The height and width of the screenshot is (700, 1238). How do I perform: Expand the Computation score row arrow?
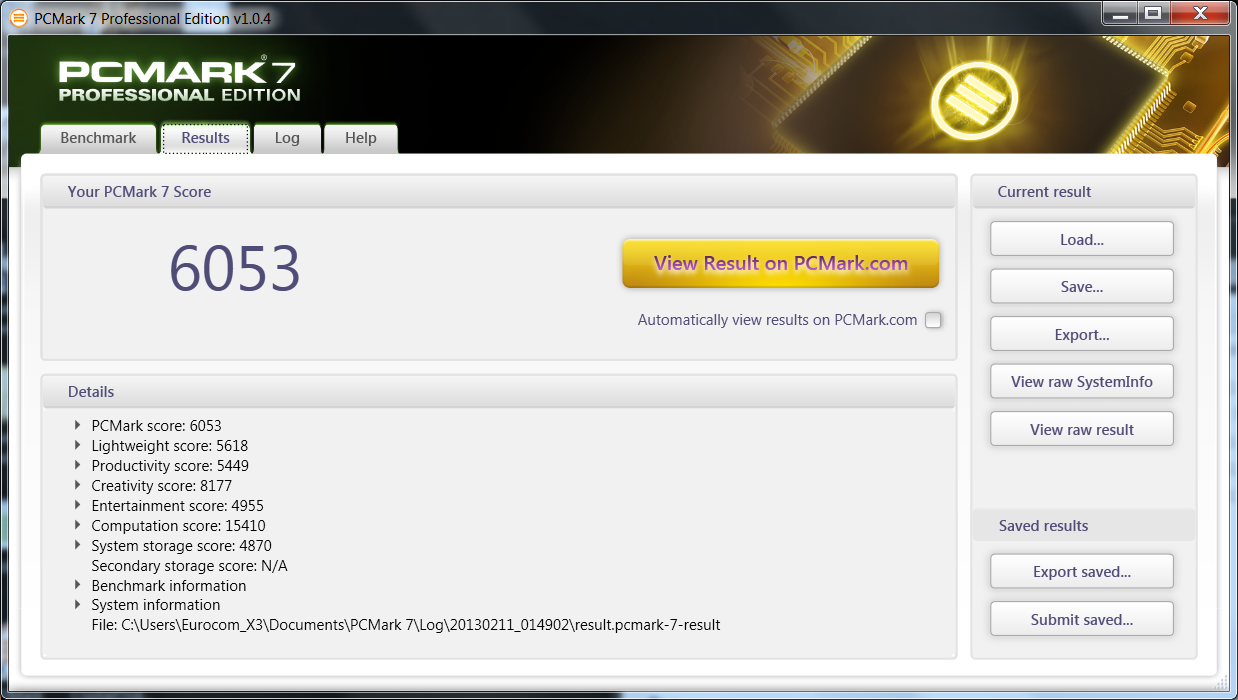(x=78, y=525)
